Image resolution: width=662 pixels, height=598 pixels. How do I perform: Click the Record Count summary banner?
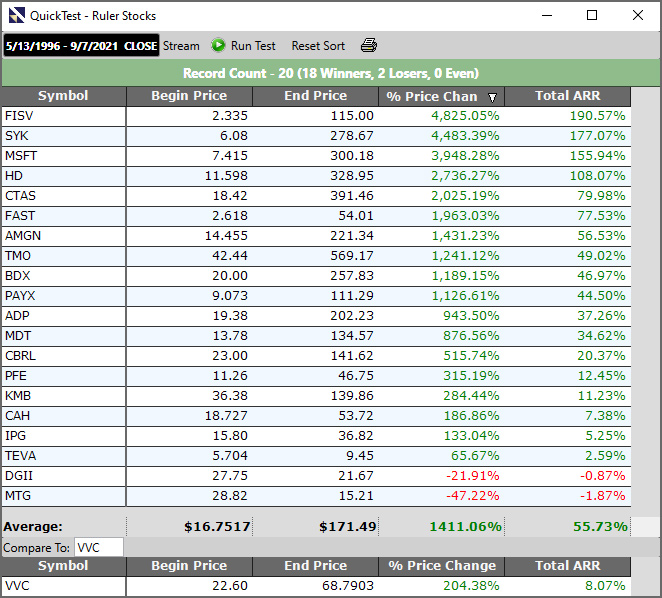[331, 73]
